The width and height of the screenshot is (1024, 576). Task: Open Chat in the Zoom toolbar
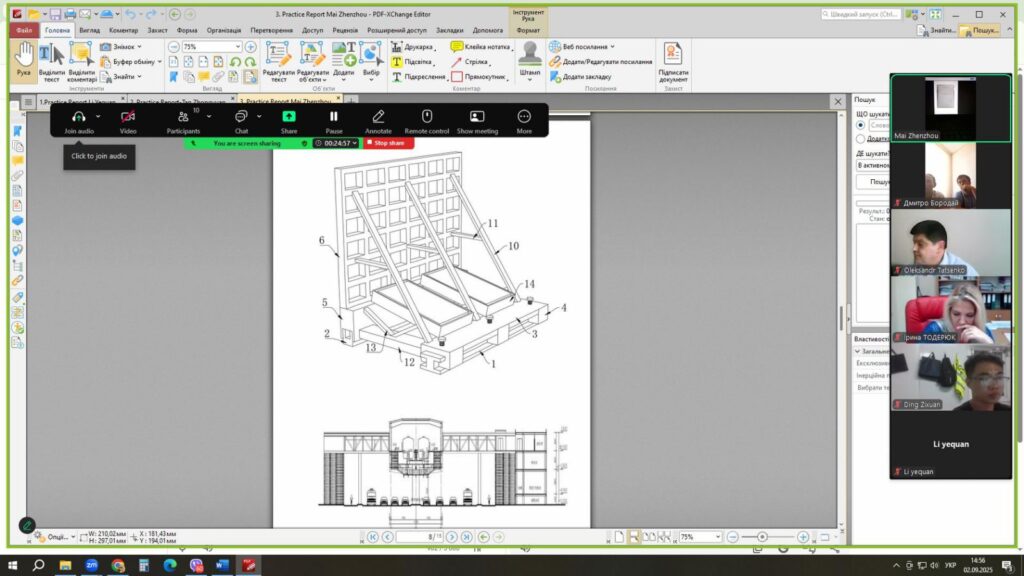coord(241,121)
